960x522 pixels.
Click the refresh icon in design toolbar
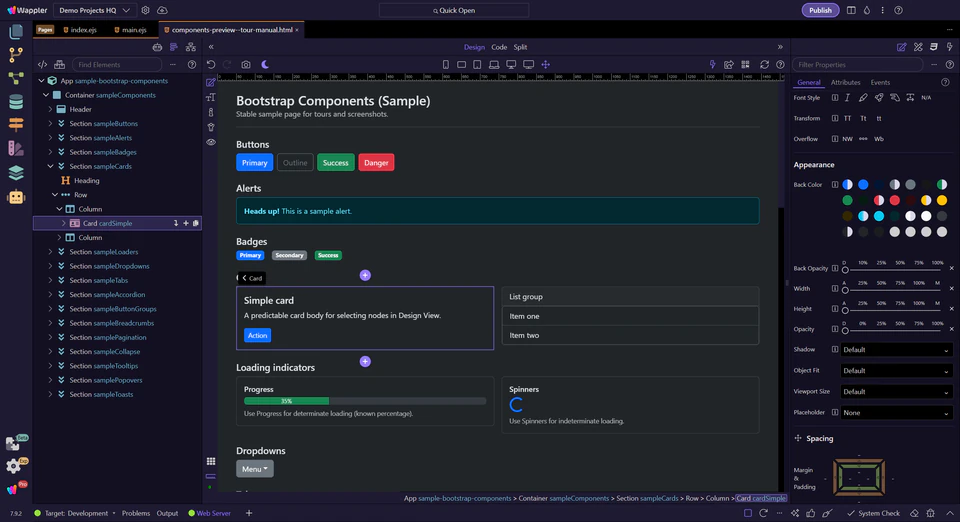pyautogui.click(x=764, y=64)
